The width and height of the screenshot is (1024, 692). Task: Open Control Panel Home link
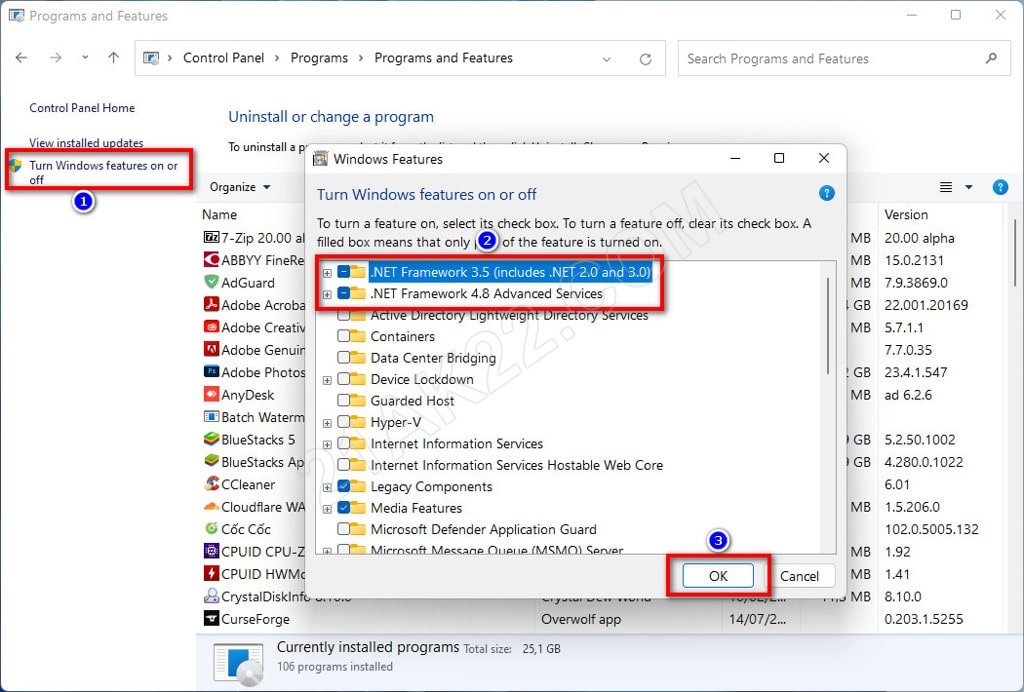click(82, 108)
